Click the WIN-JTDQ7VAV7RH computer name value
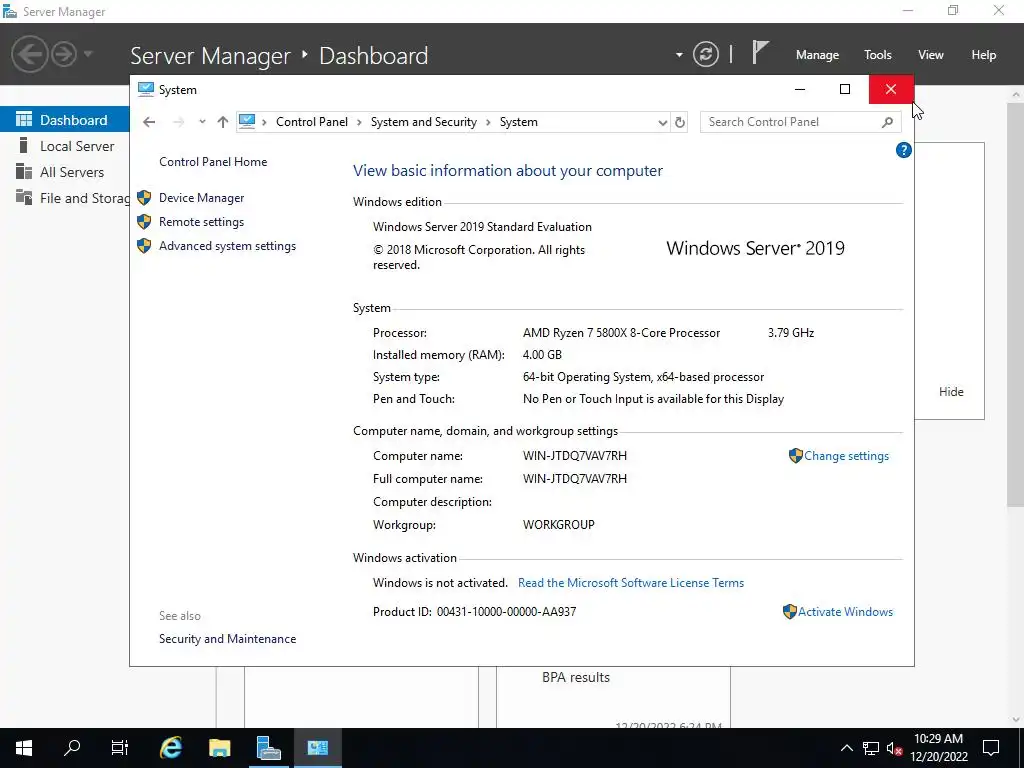1024x768 pixels. [575, 456]
